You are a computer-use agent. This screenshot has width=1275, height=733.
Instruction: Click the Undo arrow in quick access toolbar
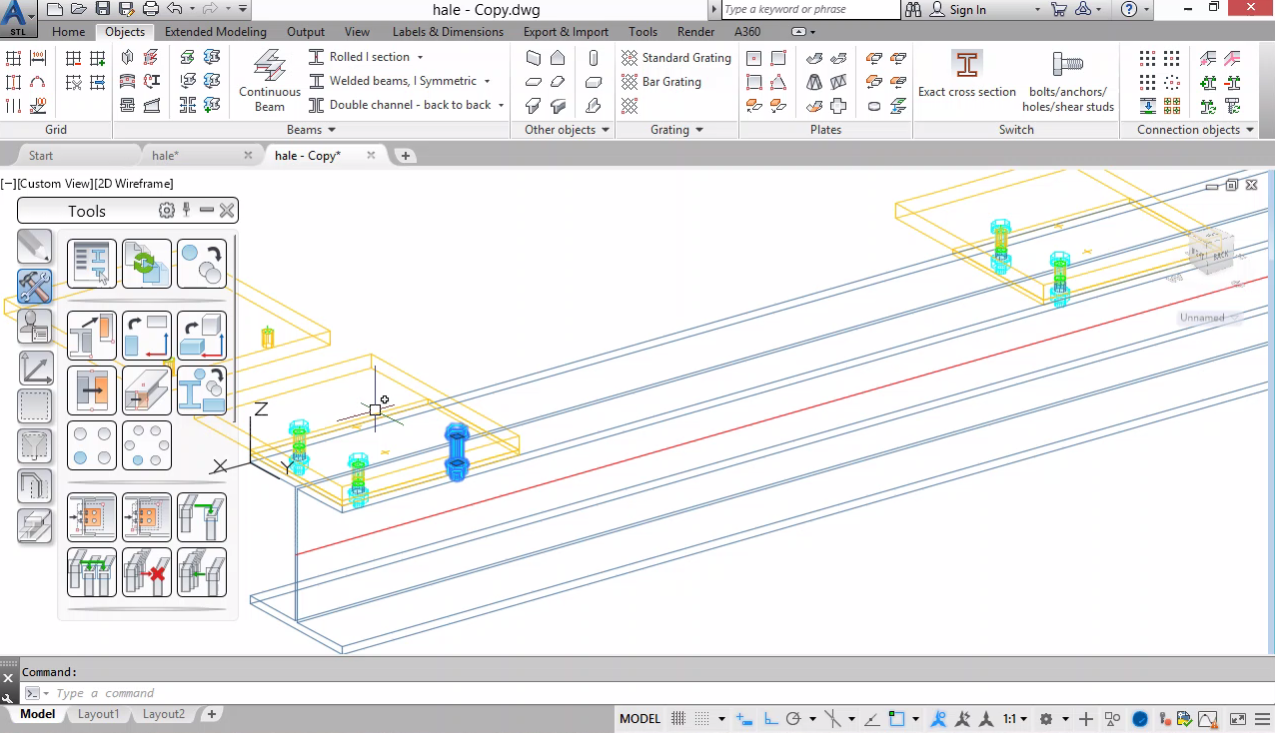tap(175, 9)
